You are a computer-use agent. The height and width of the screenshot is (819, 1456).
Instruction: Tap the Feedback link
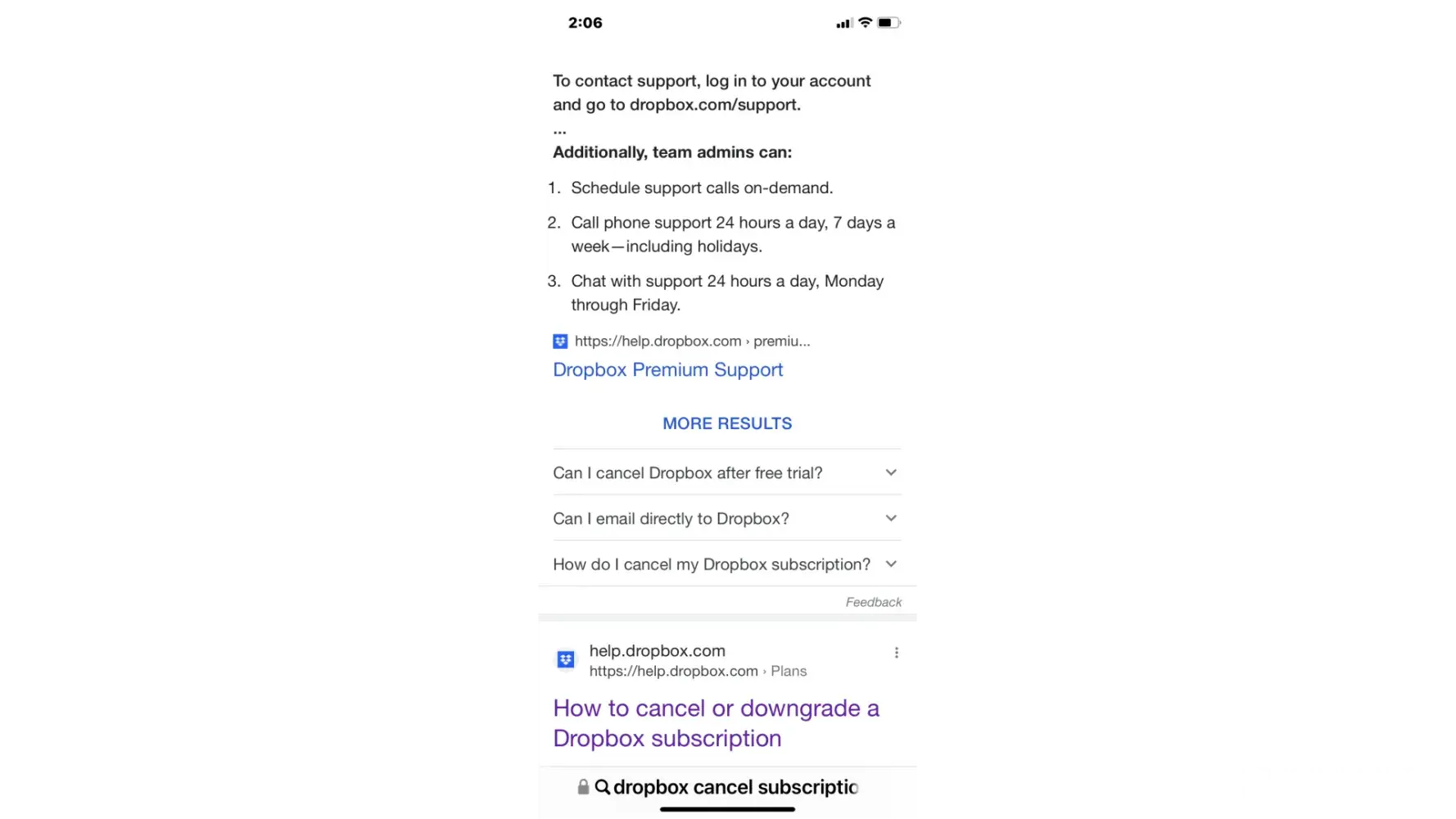[874, 602]
